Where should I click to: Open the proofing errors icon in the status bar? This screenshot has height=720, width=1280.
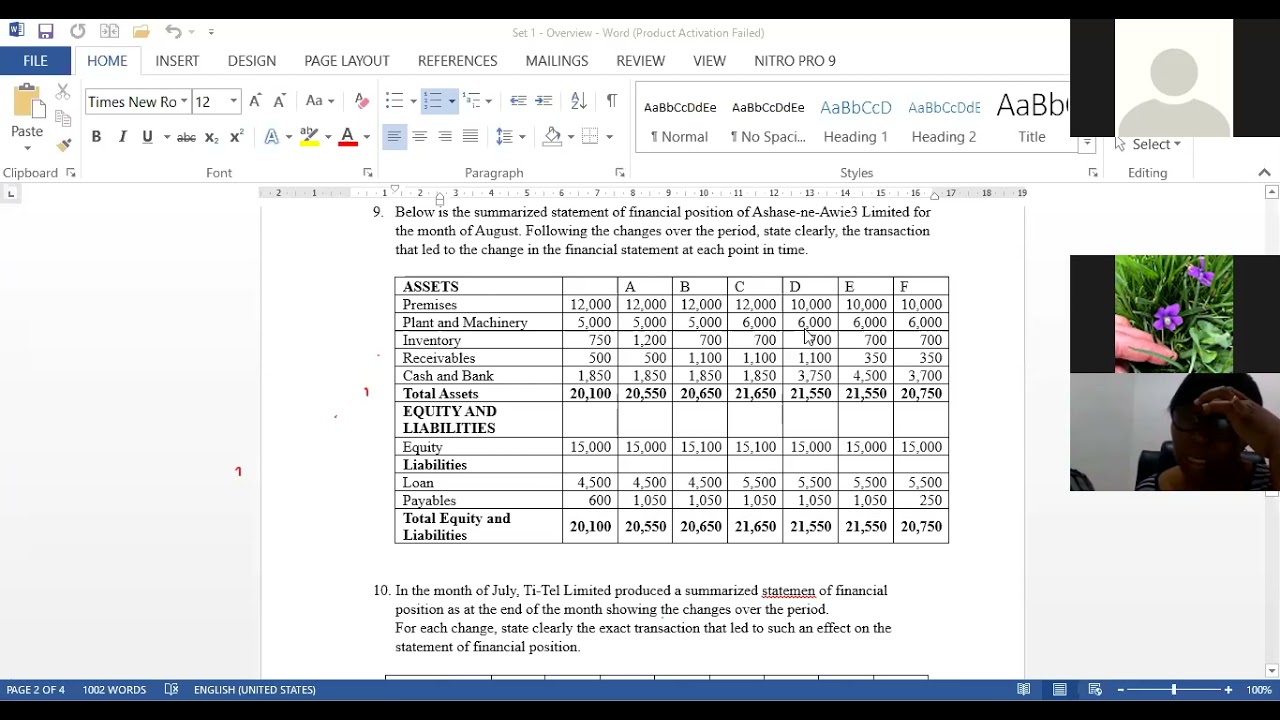point(171,690)
